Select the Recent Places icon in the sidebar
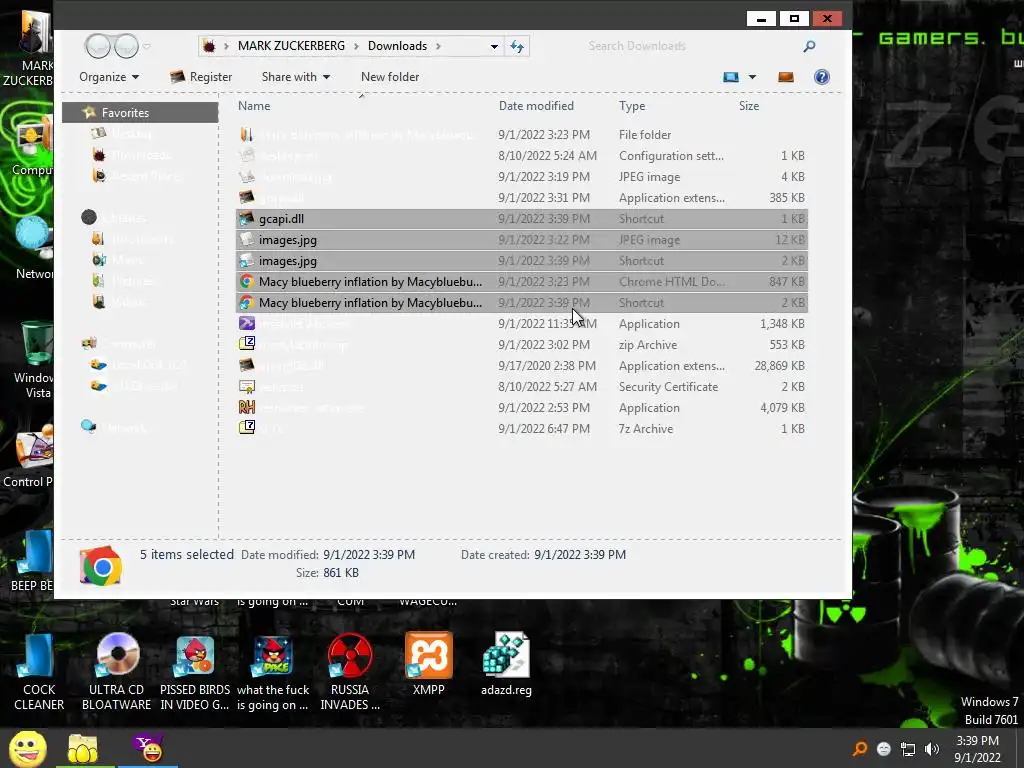 [x=99, y=176]
